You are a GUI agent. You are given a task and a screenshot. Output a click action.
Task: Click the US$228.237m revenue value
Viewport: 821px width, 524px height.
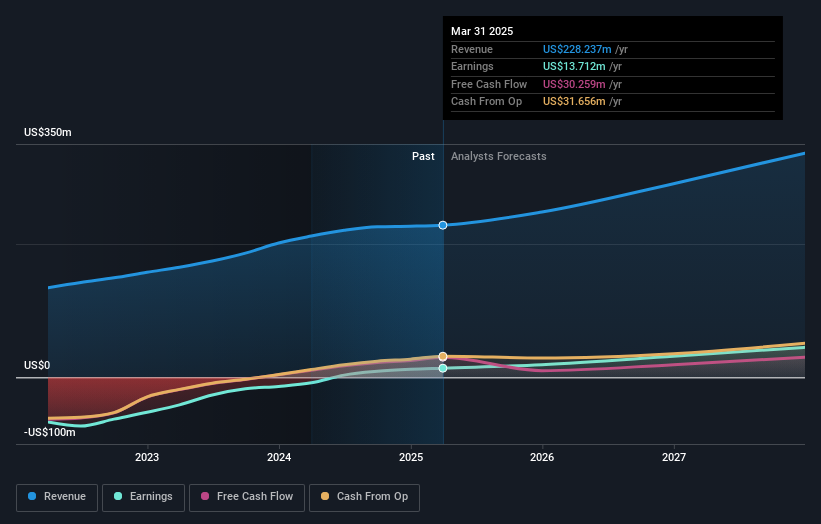[577, 49]
